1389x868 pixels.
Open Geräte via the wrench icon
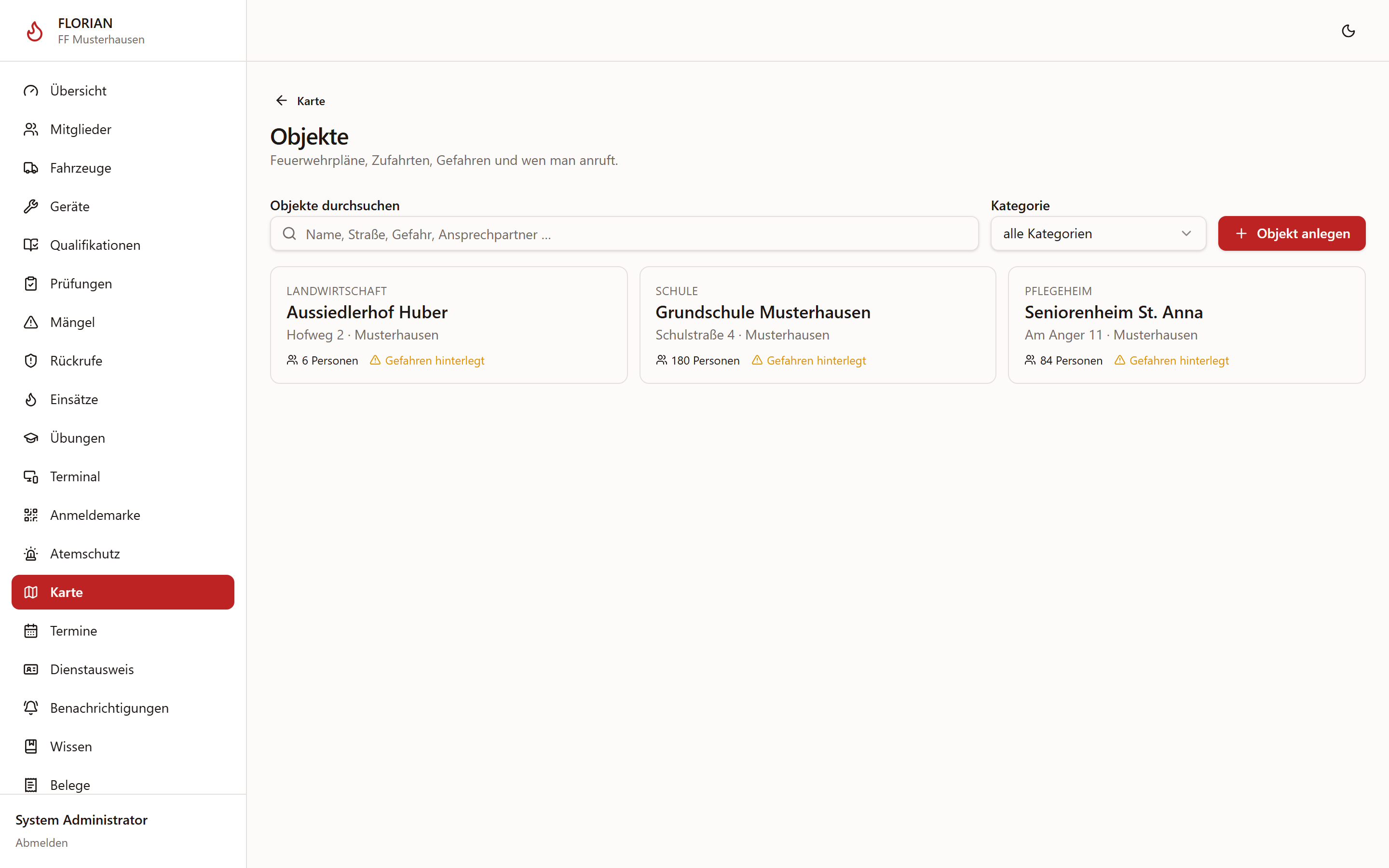[x=31, y=206]
